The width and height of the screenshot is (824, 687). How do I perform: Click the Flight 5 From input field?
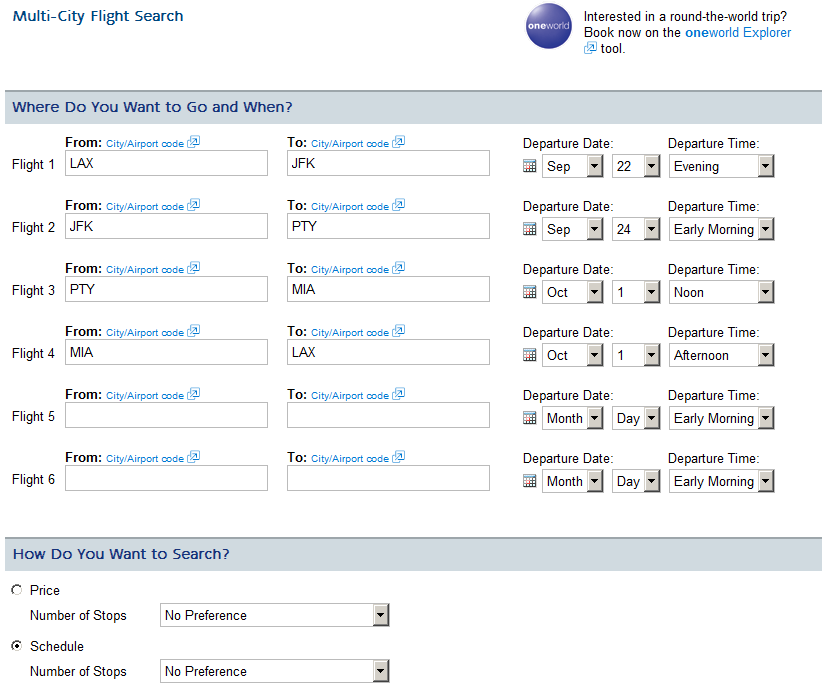pyautogui.click(x=166, y=416)
